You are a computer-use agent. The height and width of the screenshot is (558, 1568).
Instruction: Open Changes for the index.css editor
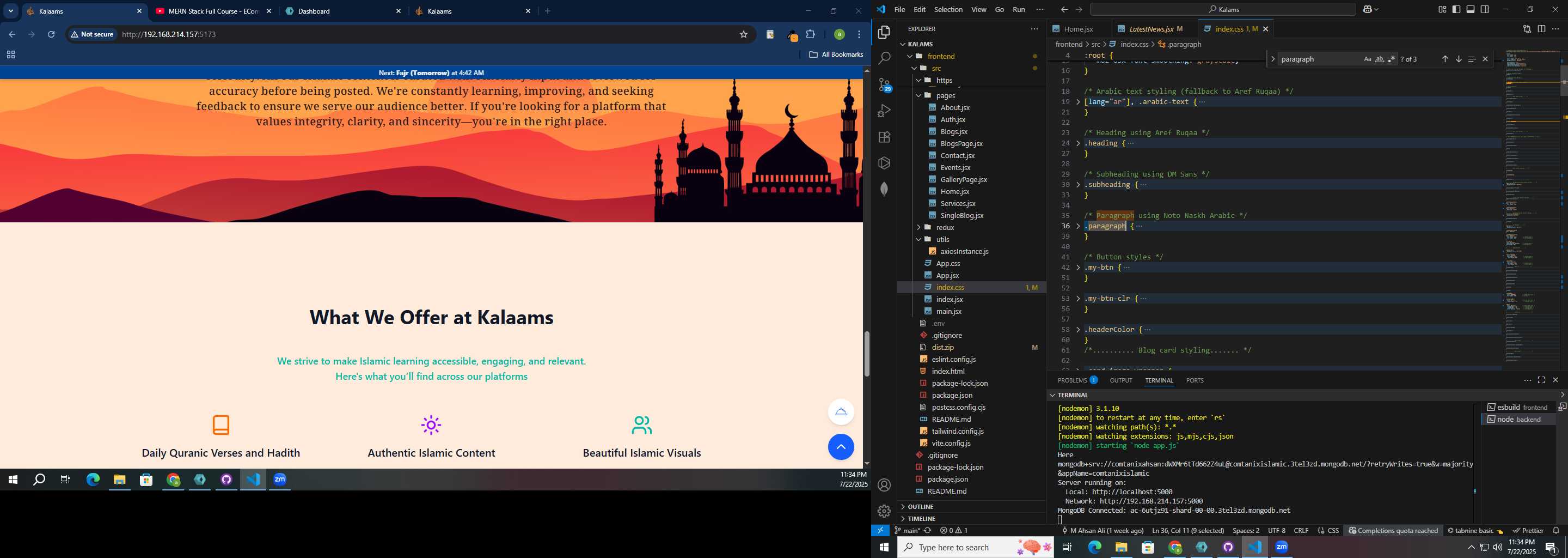click(x=1527, y=29)
